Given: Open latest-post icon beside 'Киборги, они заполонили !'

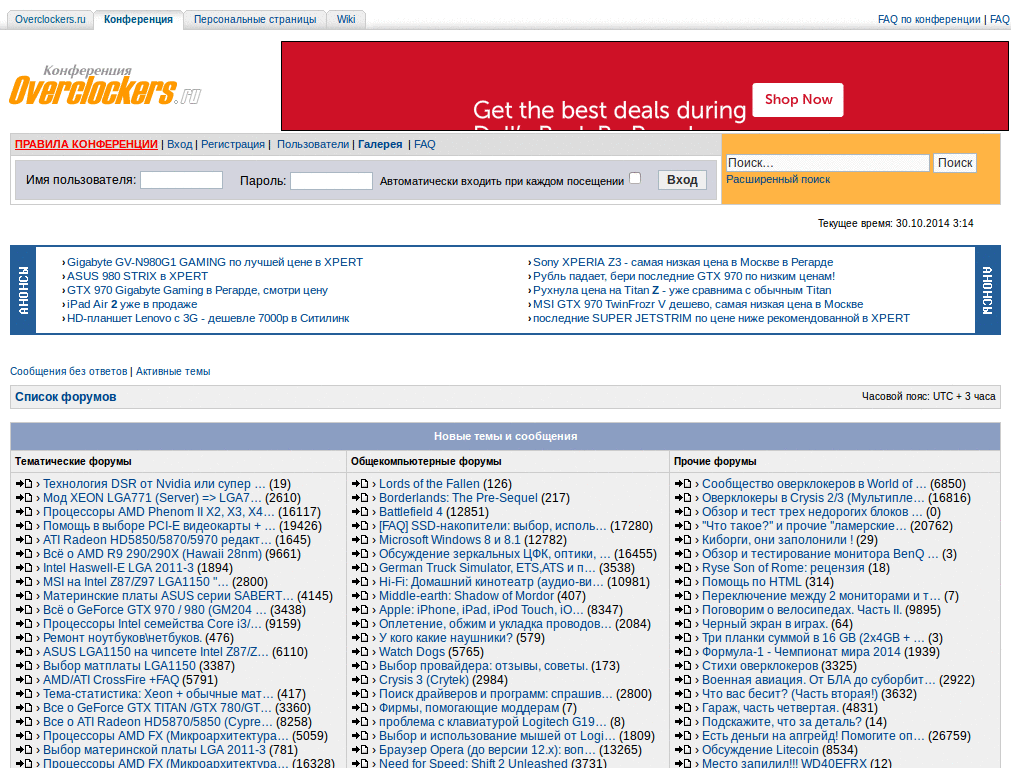Looking at the screenshot, I should [683, 540].
